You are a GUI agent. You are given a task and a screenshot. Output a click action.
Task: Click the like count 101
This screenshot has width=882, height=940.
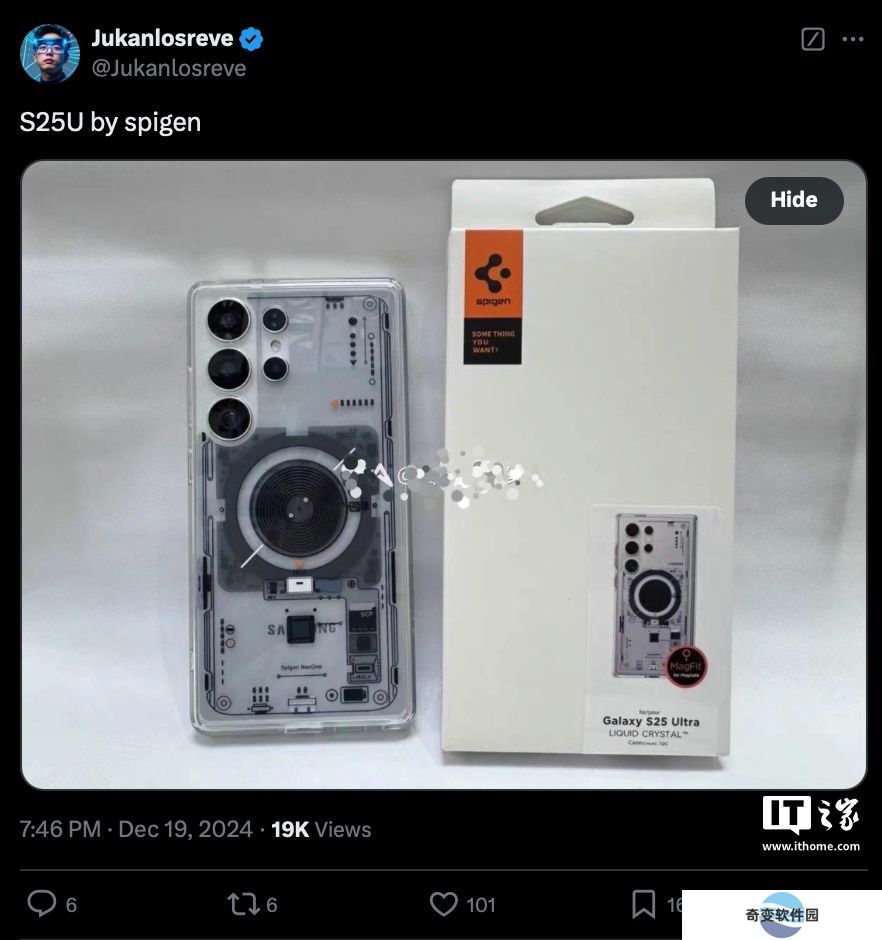481,905
